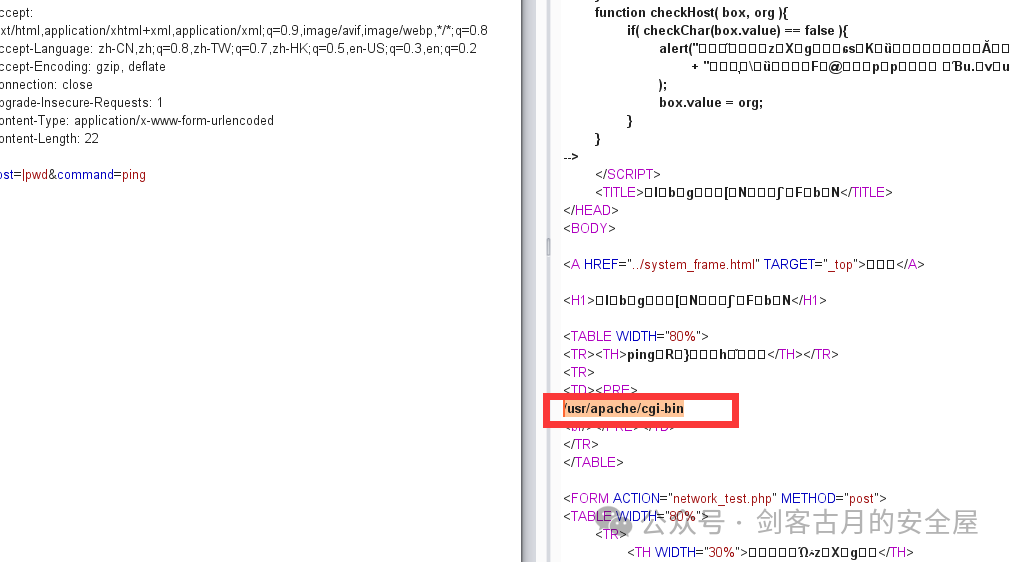Click the METHOD="post" attribute in FORM tag
1010x562 pixels.
click(830, 499)
